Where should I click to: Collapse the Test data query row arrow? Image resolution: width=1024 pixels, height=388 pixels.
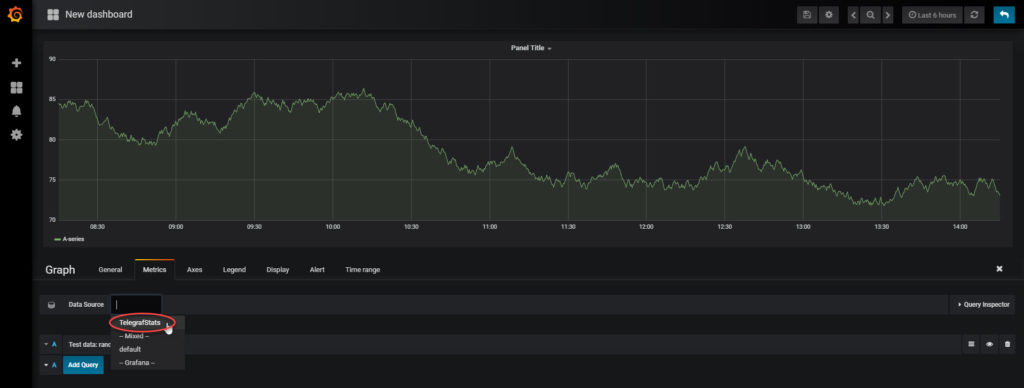tap(46, 344)
